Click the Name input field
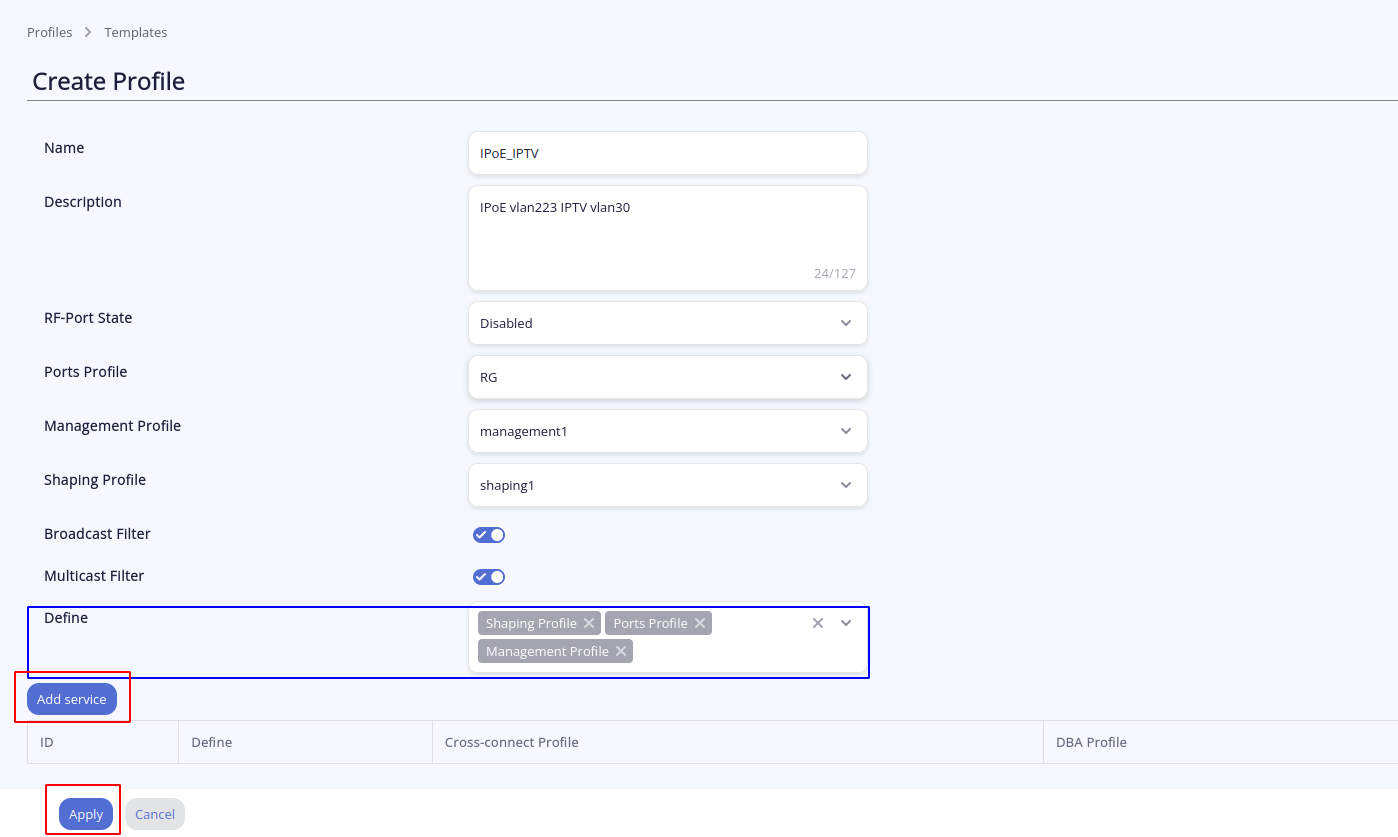The image size is (1398, 837). click(x=667, y=153)
